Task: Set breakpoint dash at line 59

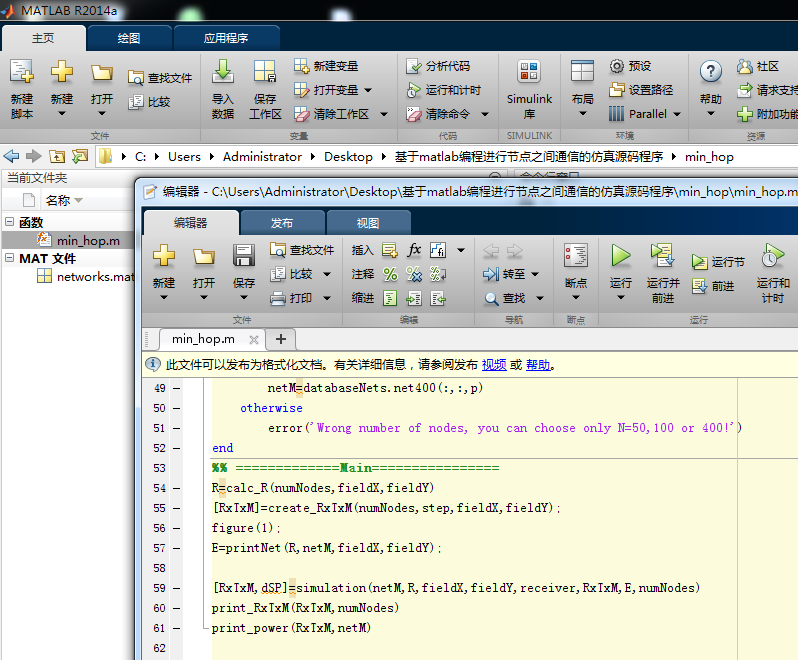Action: tap(177, 588)
